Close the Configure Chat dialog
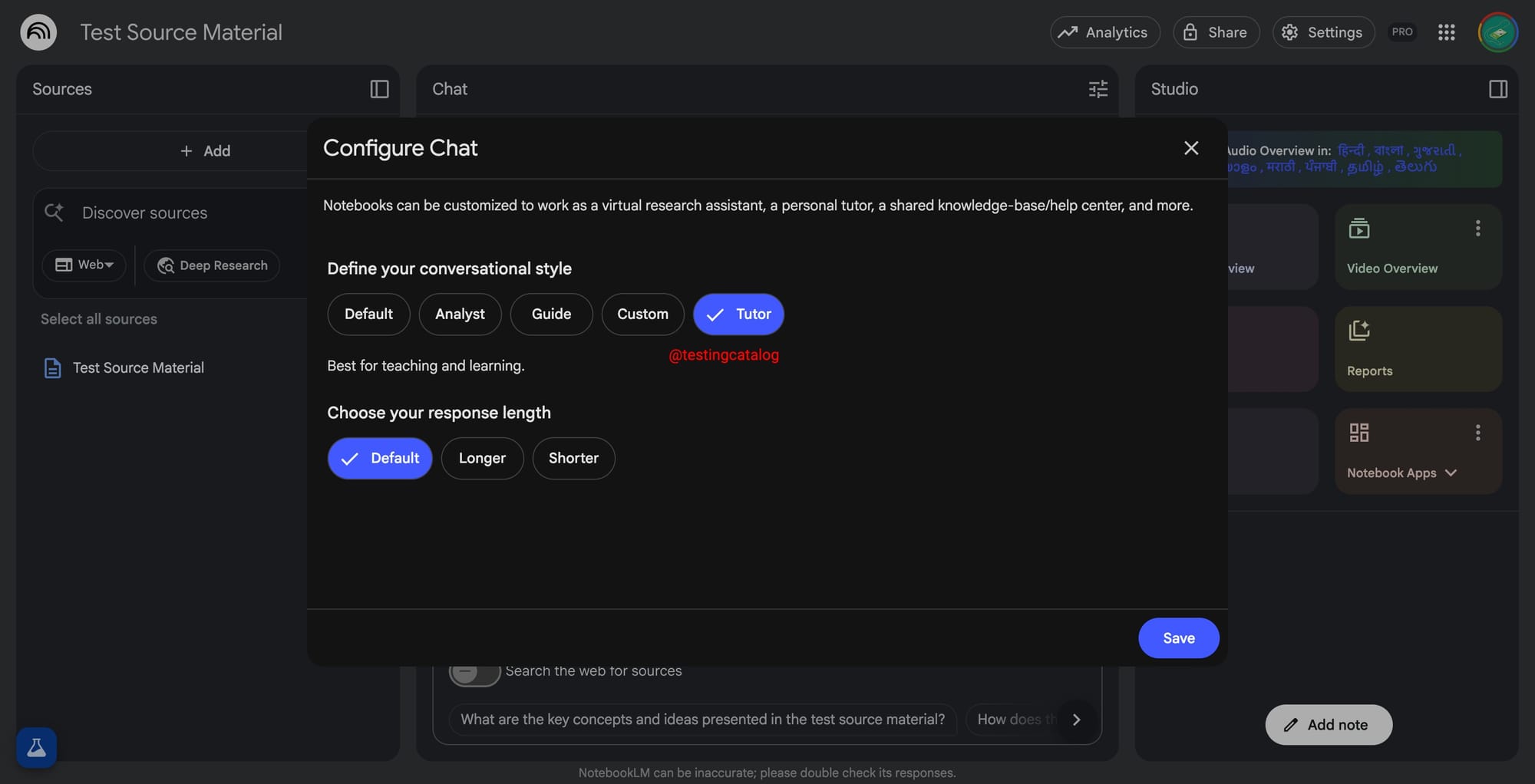1535x784 pixels. click(1190, 148)
